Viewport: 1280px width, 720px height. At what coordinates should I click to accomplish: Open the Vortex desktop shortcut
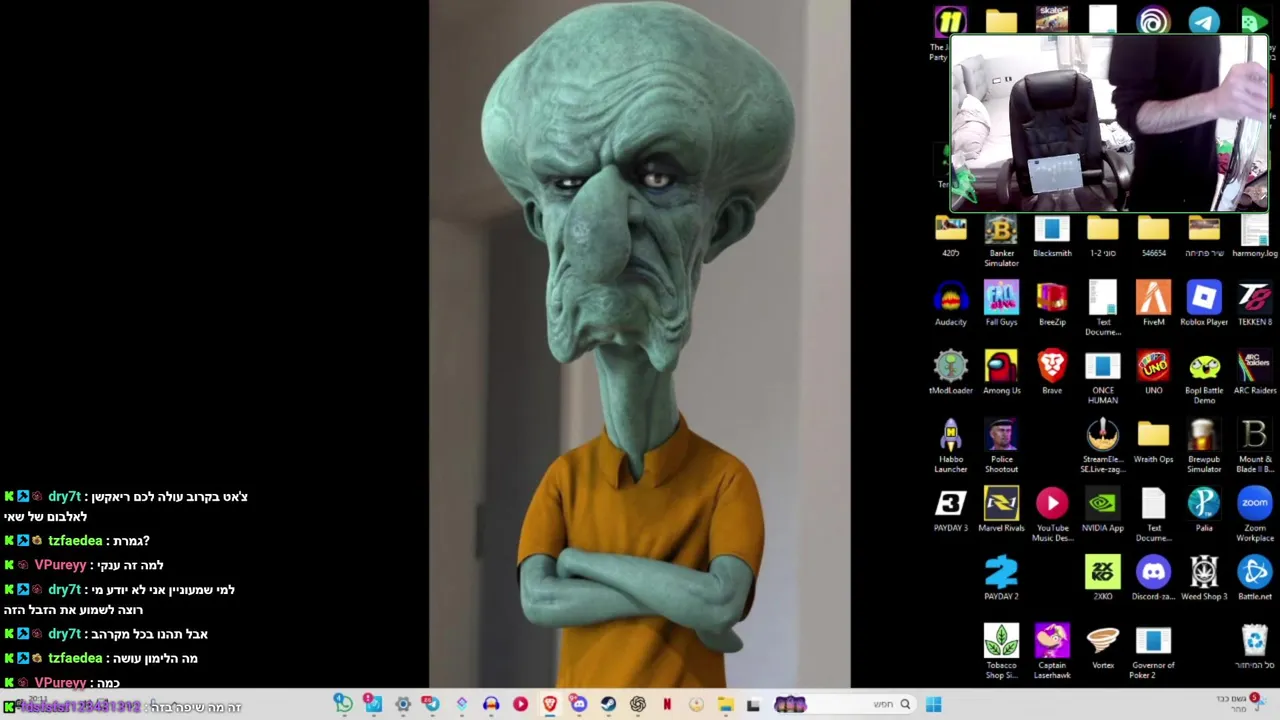[1103, 647]
